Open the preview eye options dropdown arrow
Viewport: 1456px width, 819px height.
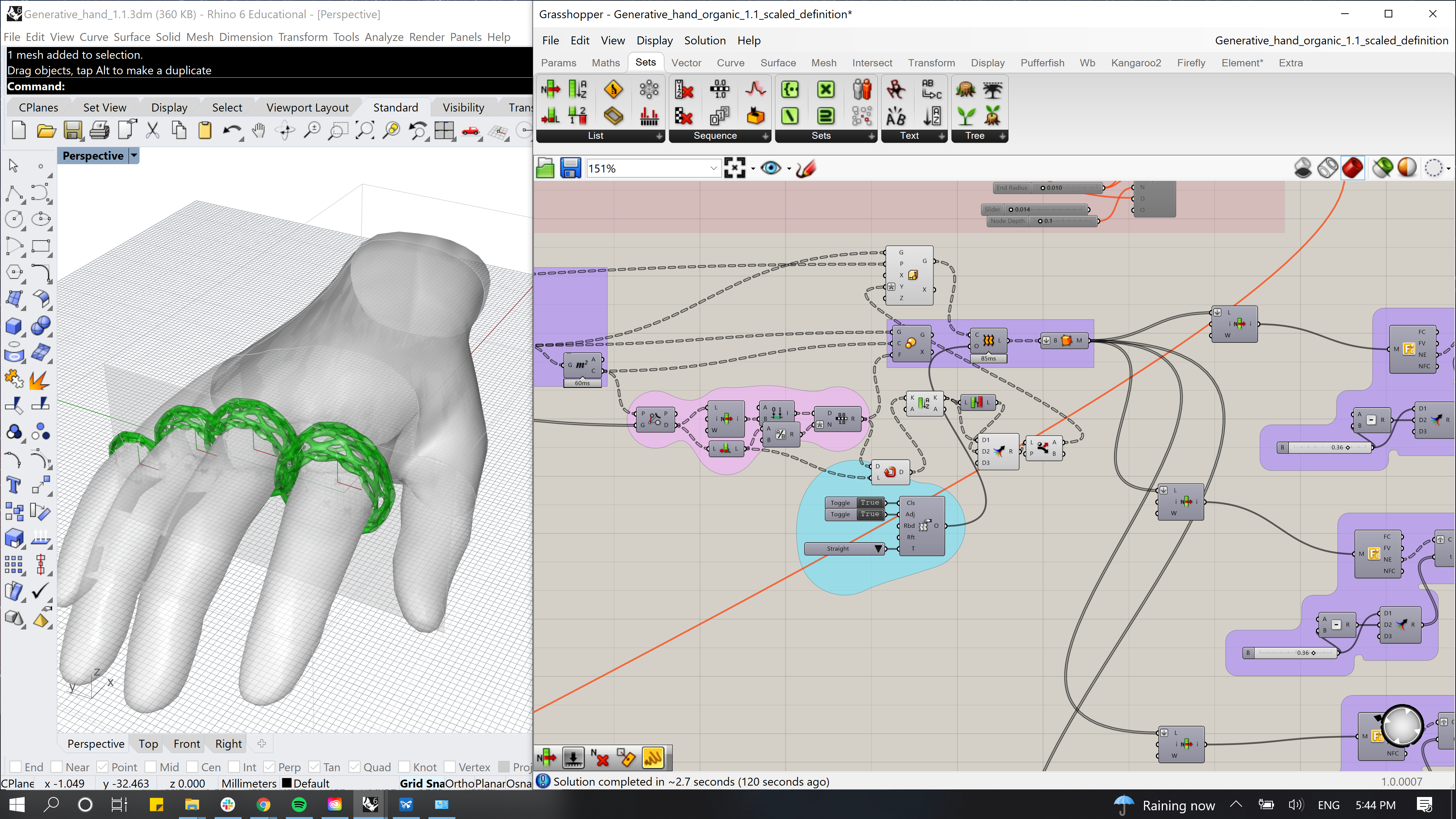tap(789, 168)
